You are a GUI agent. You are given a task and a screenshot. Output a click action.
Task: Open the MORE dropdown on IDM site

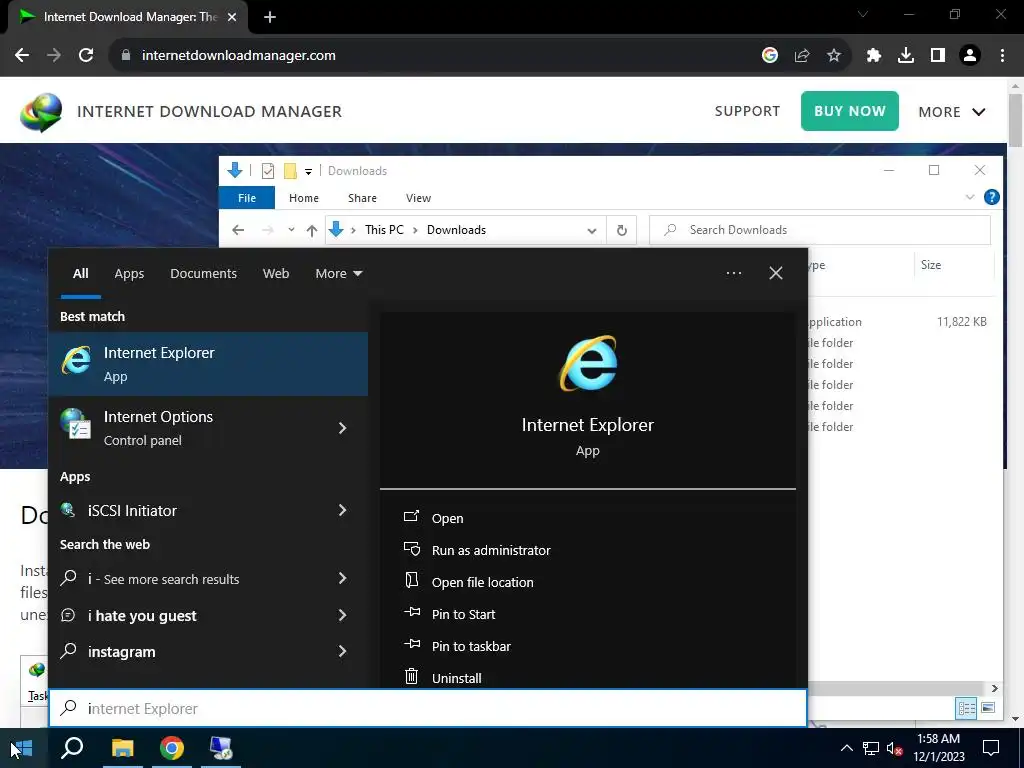coord(952,112)
